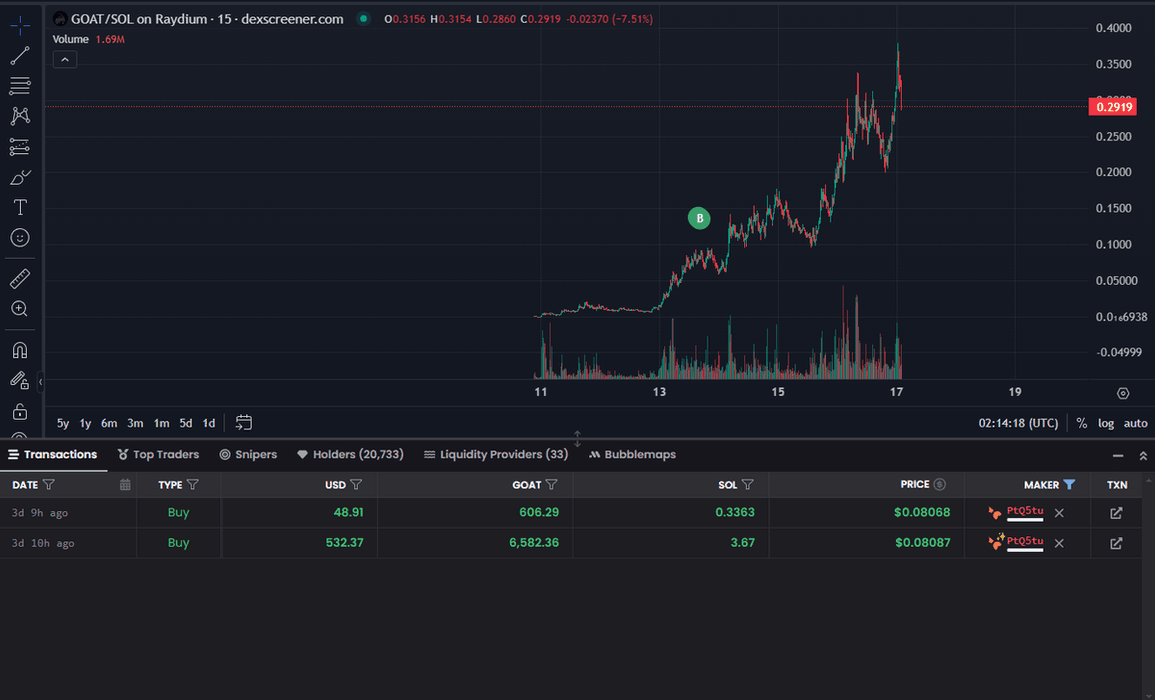Set chart range to 6m
This screenshot has height=700, width=1155.
(x=109, y=423)
